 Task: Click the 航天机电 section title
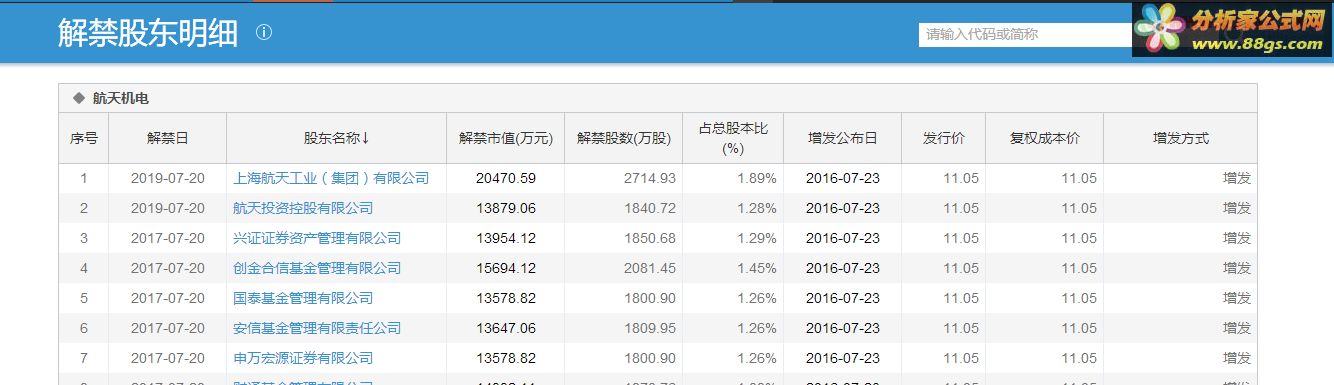[120, 99]
